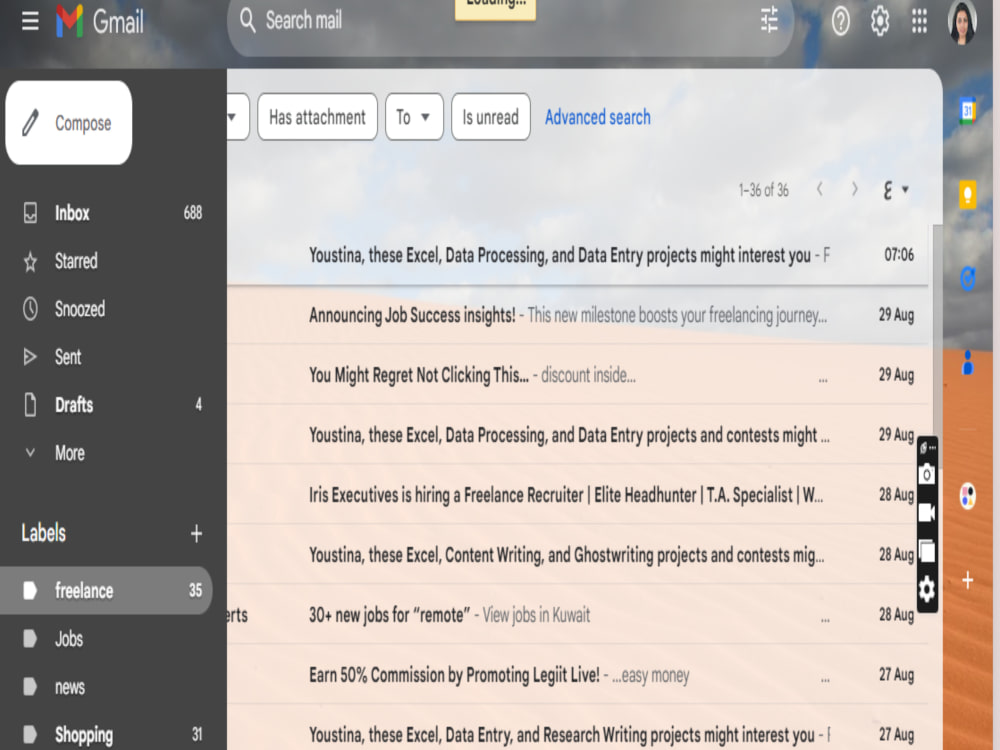
Task: Open the Google account avatar
Action: point(962,23)
